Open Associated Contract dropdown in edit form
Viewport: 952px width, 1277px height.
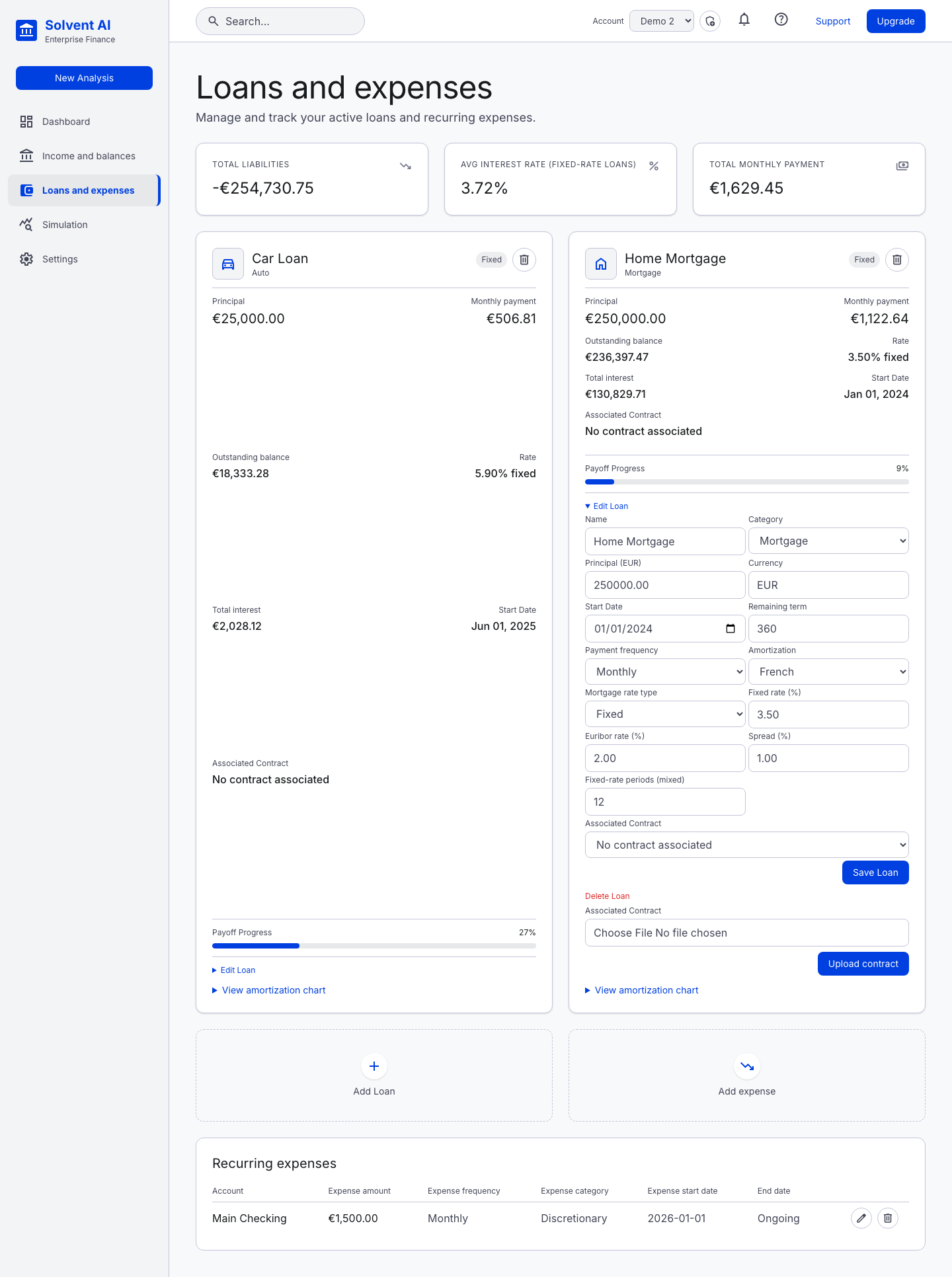(747, 845)
